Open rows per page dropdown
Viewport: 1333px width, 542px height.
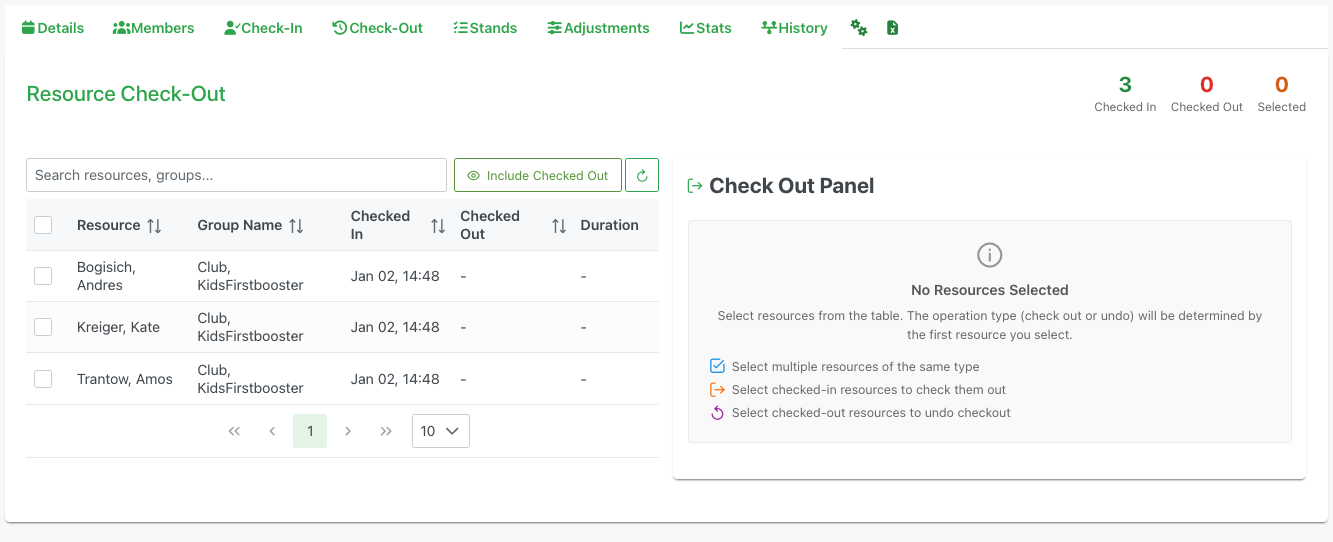coord(440,431)
